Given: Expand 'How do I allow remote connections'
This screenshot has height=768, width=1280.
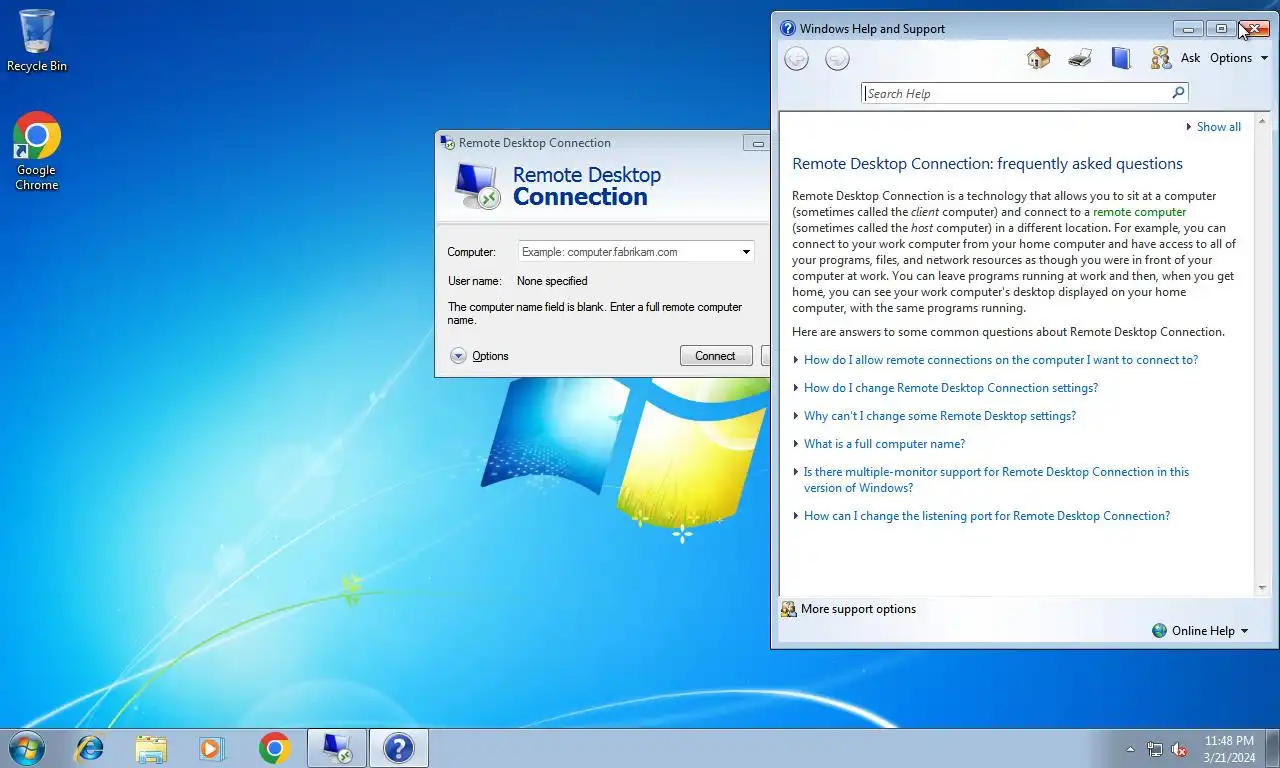Looking at the screenshot, I should pos(1001,360).
